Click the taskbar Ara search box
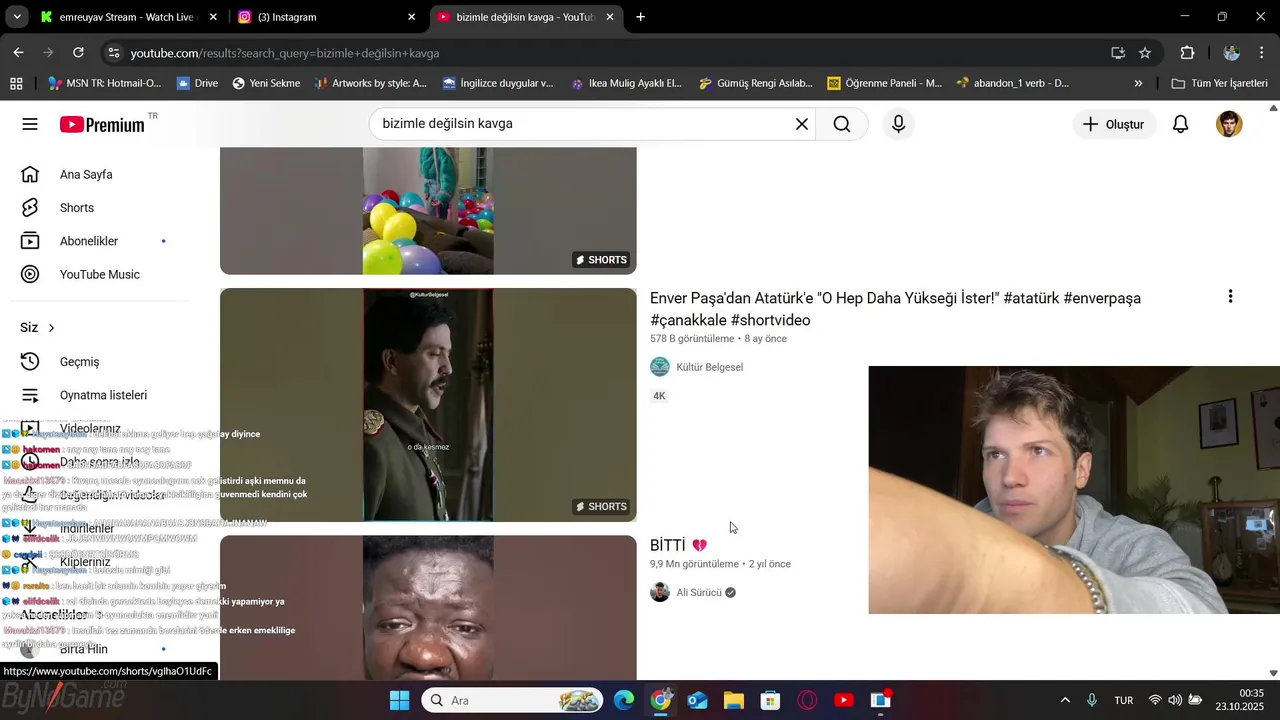The width and height of the screenshot is (1280, 720). click(x=512, y=700)
